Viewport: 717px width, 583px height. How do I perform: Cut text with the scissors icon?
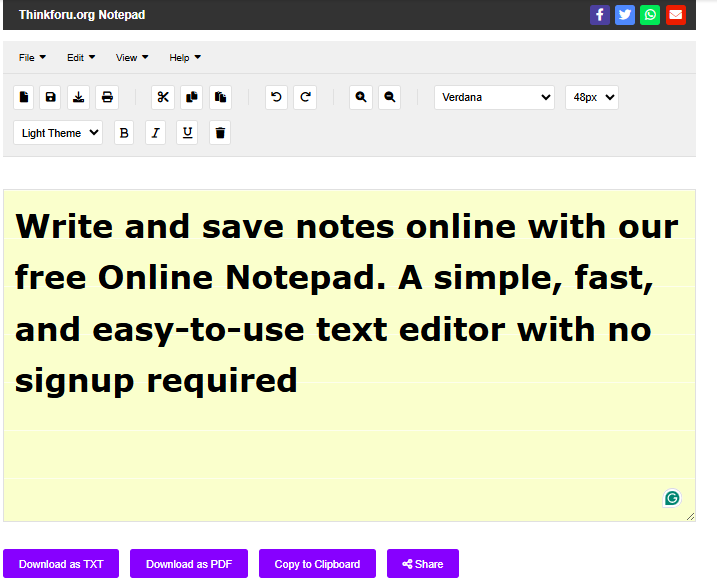click(x=163, y=97)
